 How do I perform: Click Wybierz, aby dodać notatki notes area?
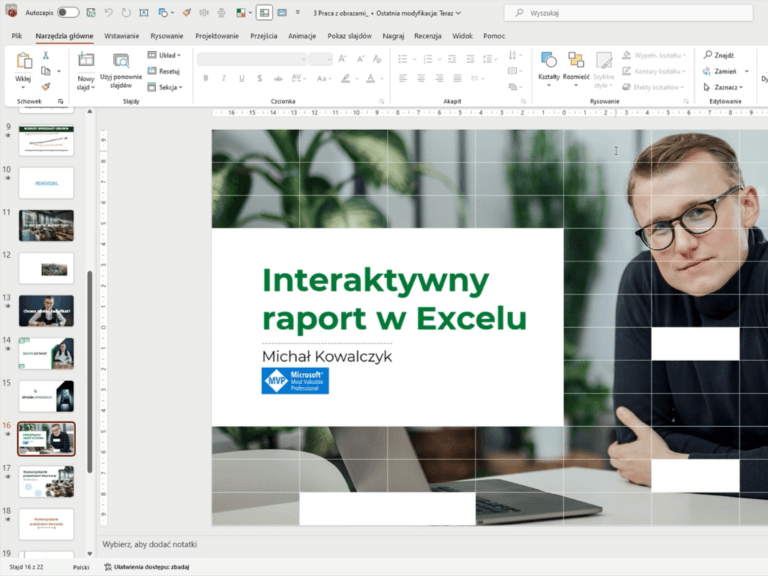pos(149,544)
